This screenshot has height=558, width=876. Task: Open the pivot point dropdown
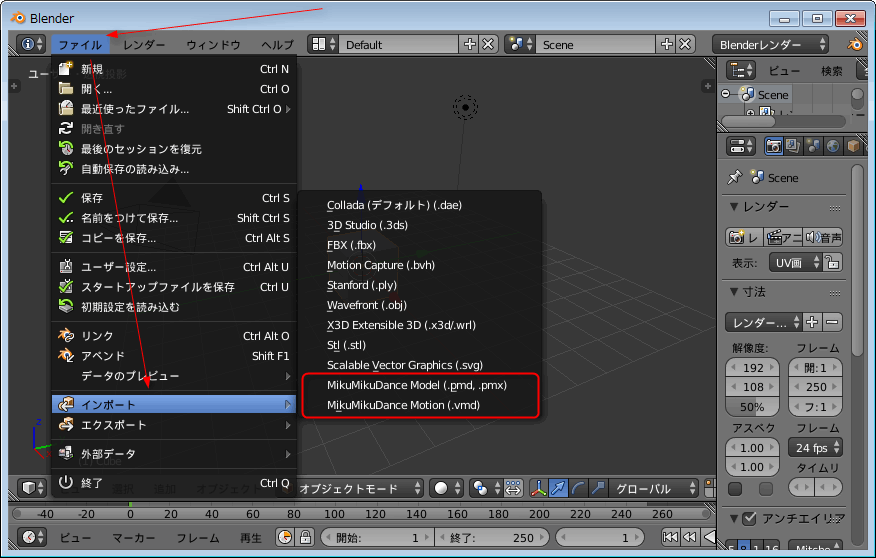[486, 488]
